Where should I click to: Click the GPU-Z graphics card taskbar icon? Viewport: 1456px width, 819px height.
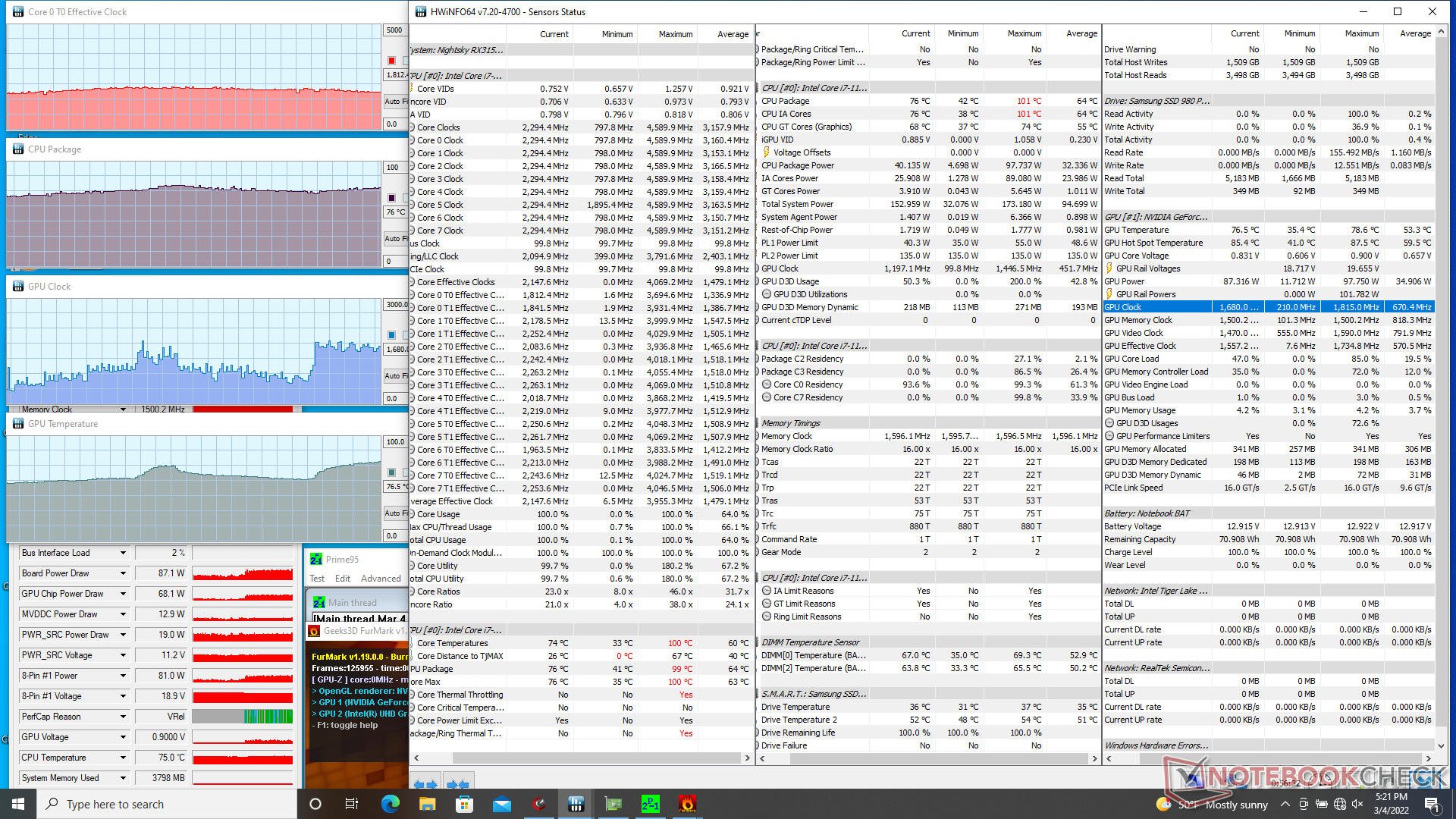pos(613,804)
